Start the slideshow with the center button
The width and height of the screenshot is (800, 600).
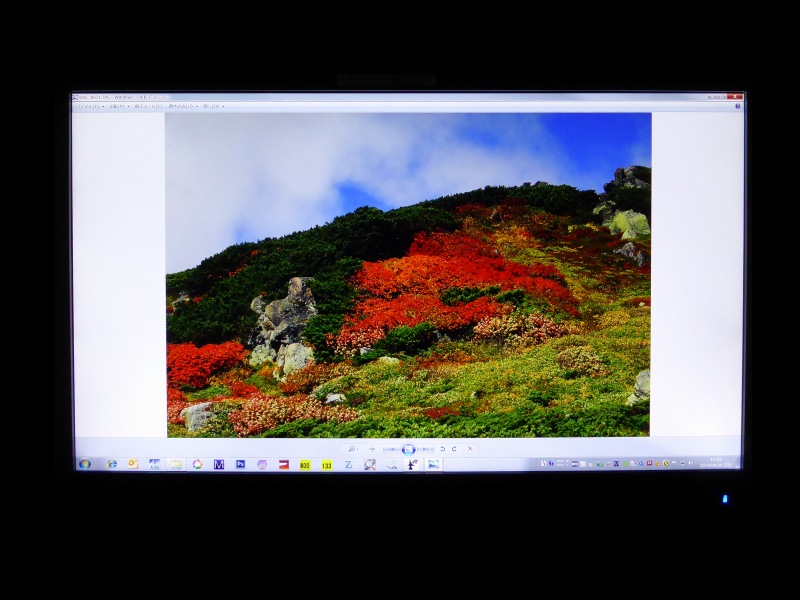tap(408, 449)
